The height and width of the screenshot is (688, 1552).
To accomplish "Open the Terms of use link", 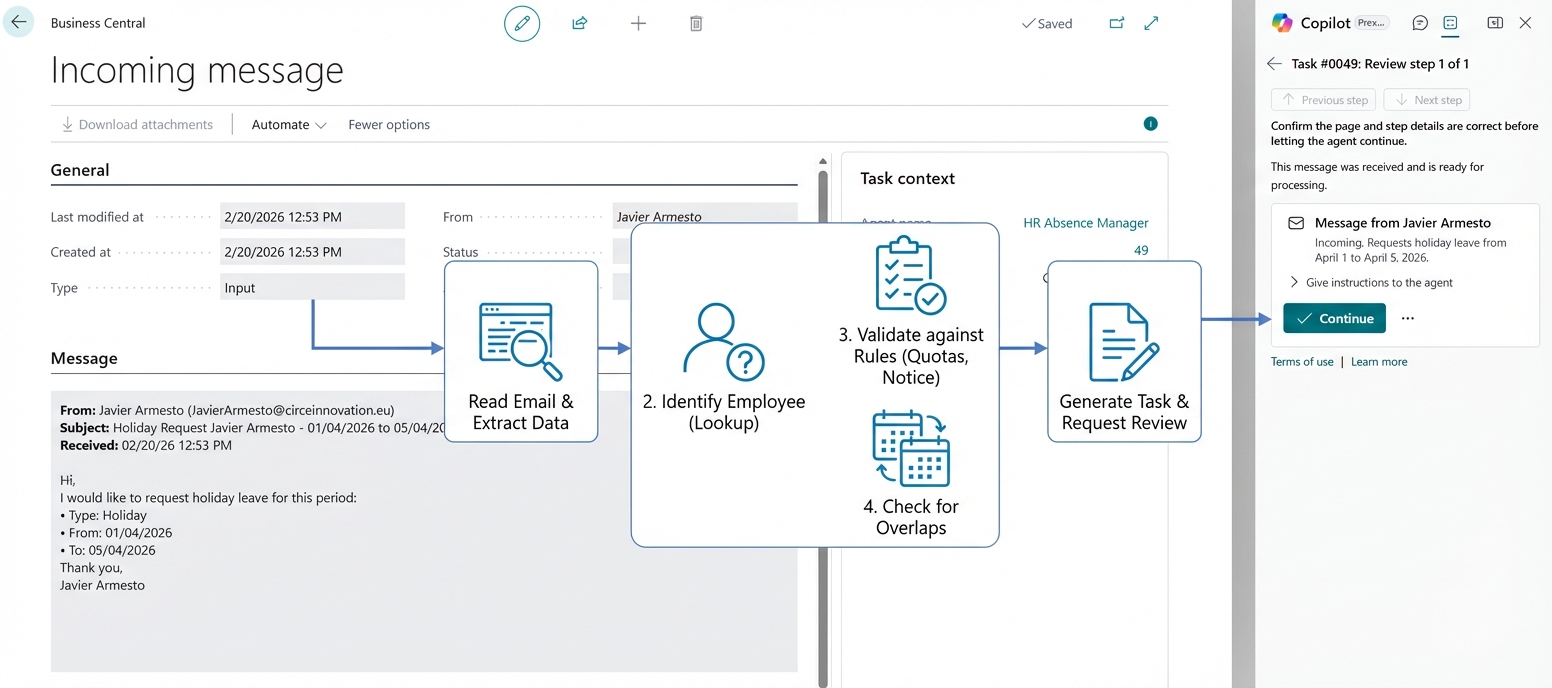I will [1302, 362].
